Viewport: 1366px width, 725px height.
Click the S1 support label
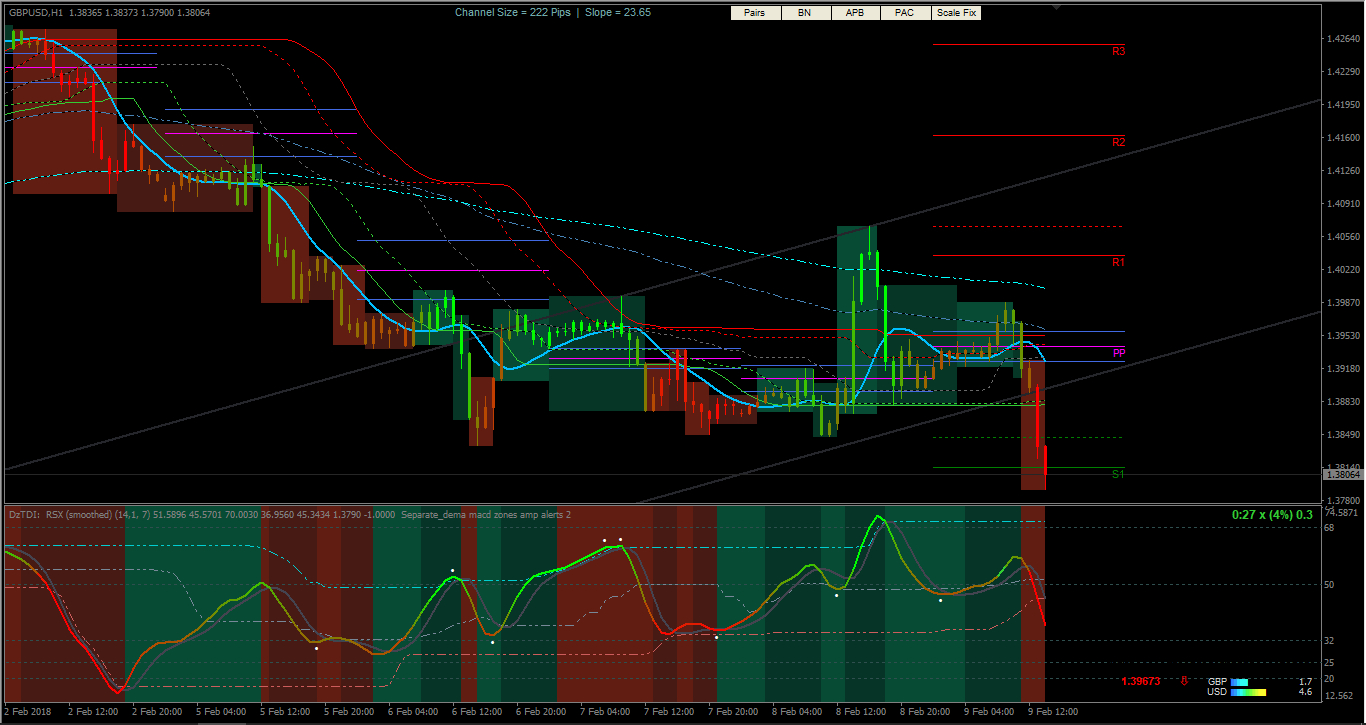(x=1119, y=474)
